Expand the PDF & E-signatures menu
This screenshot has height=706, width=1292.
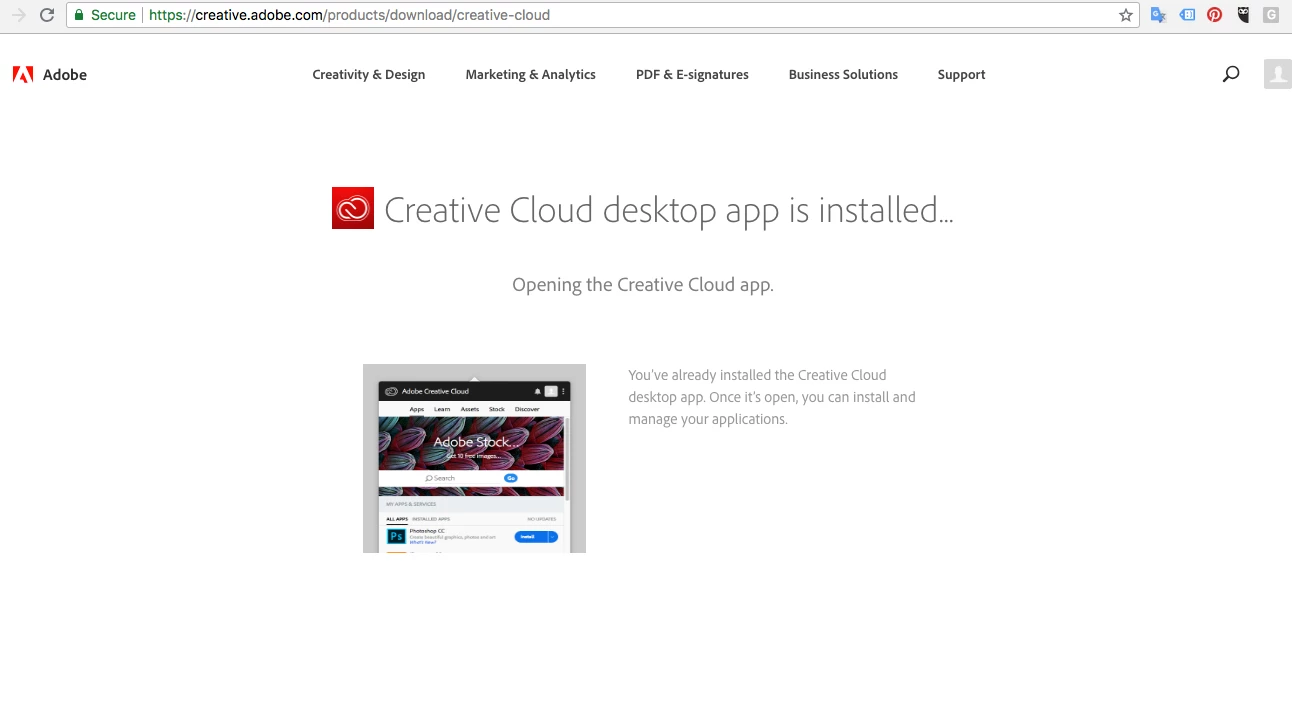click(x=692, y=75)
